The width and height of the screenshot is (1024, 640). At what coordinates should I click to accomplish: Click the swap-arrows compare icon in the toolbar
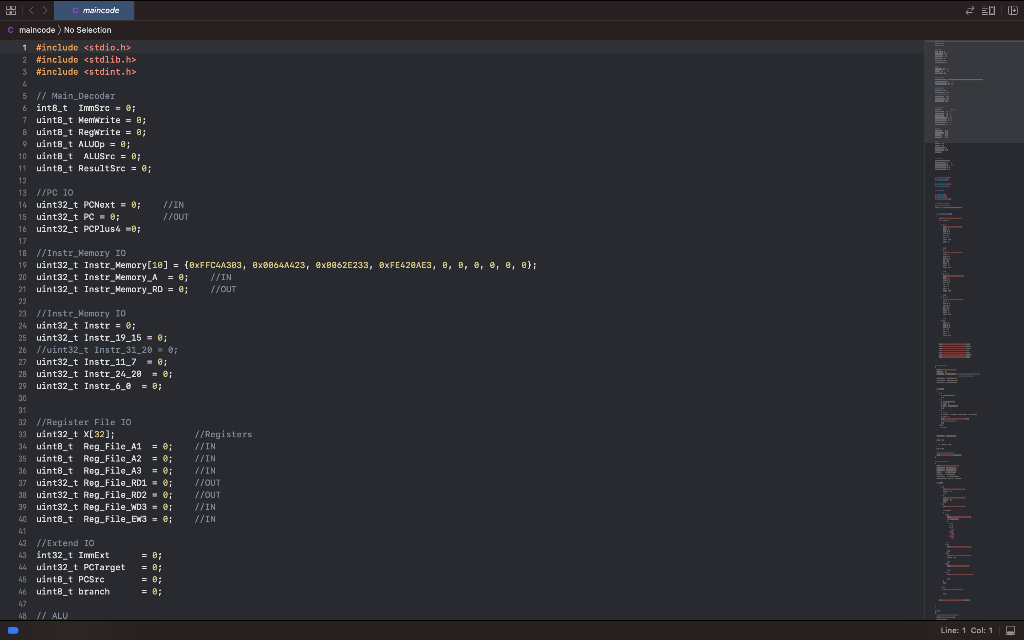[x=969, y=10]
